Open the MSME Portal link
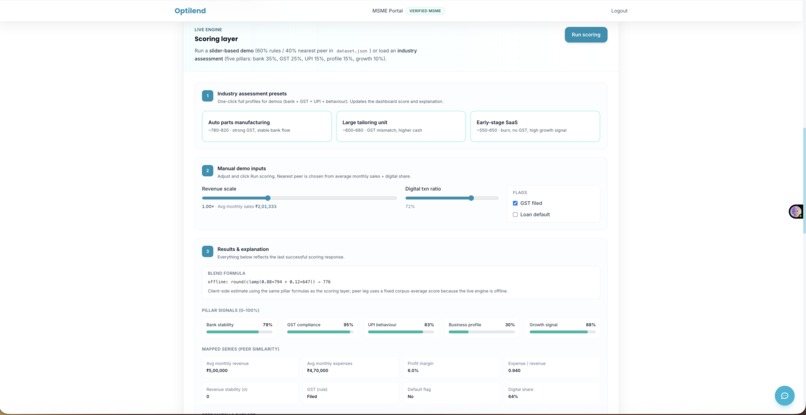 click(388, 11)
